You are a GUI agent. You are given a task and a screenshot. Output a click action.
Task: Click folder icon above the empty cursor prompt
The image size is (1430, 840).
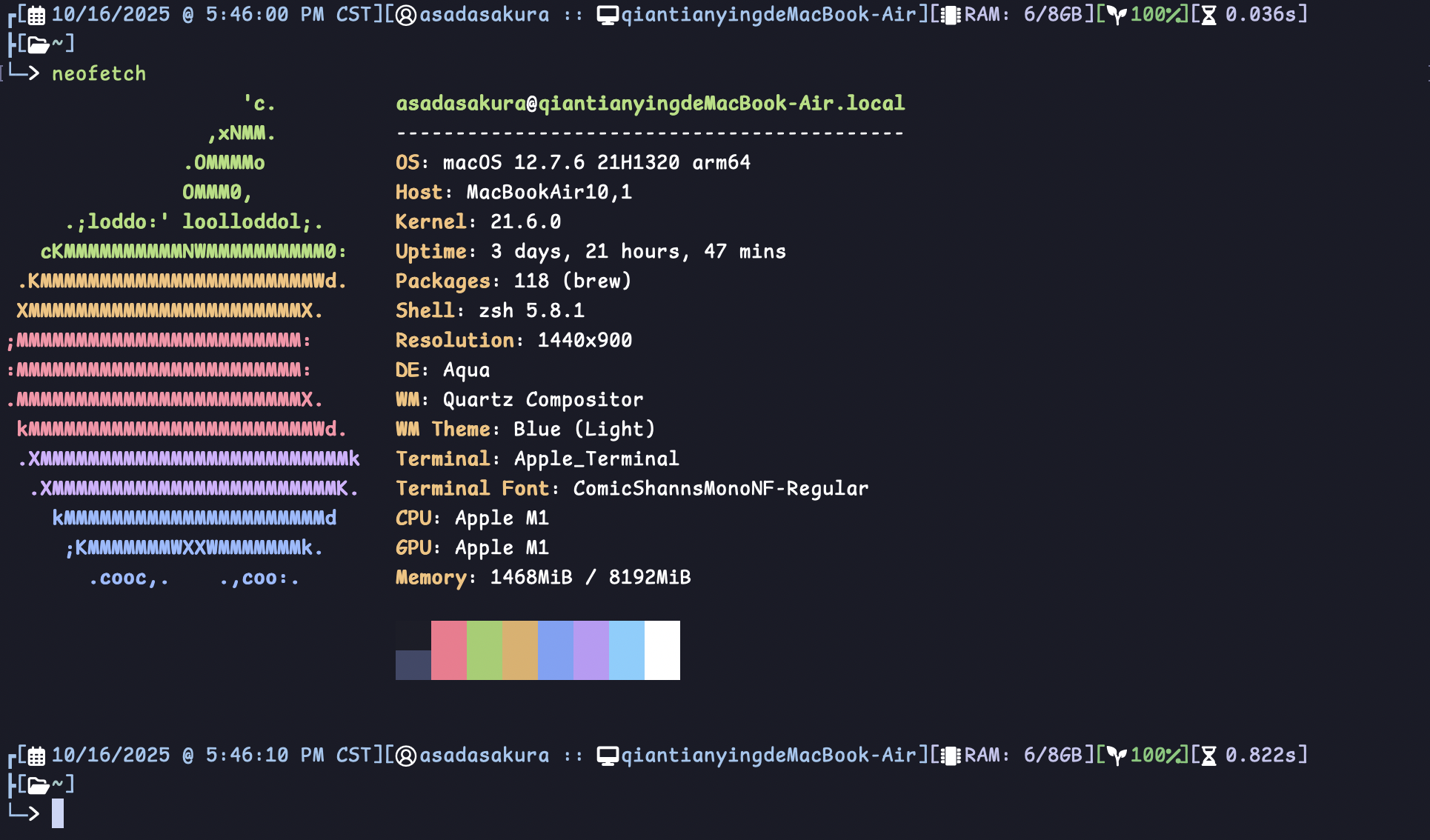[x=39, y=785]
